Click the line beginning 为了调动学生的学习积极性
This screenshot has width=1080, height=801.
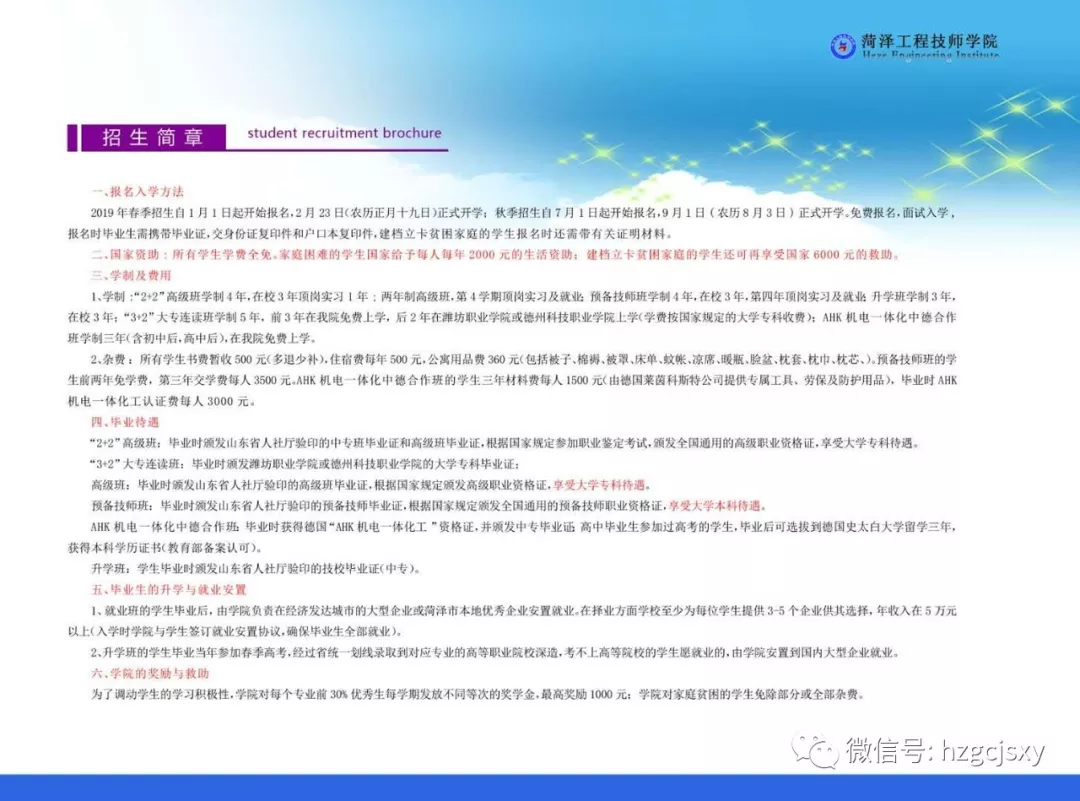477,694
